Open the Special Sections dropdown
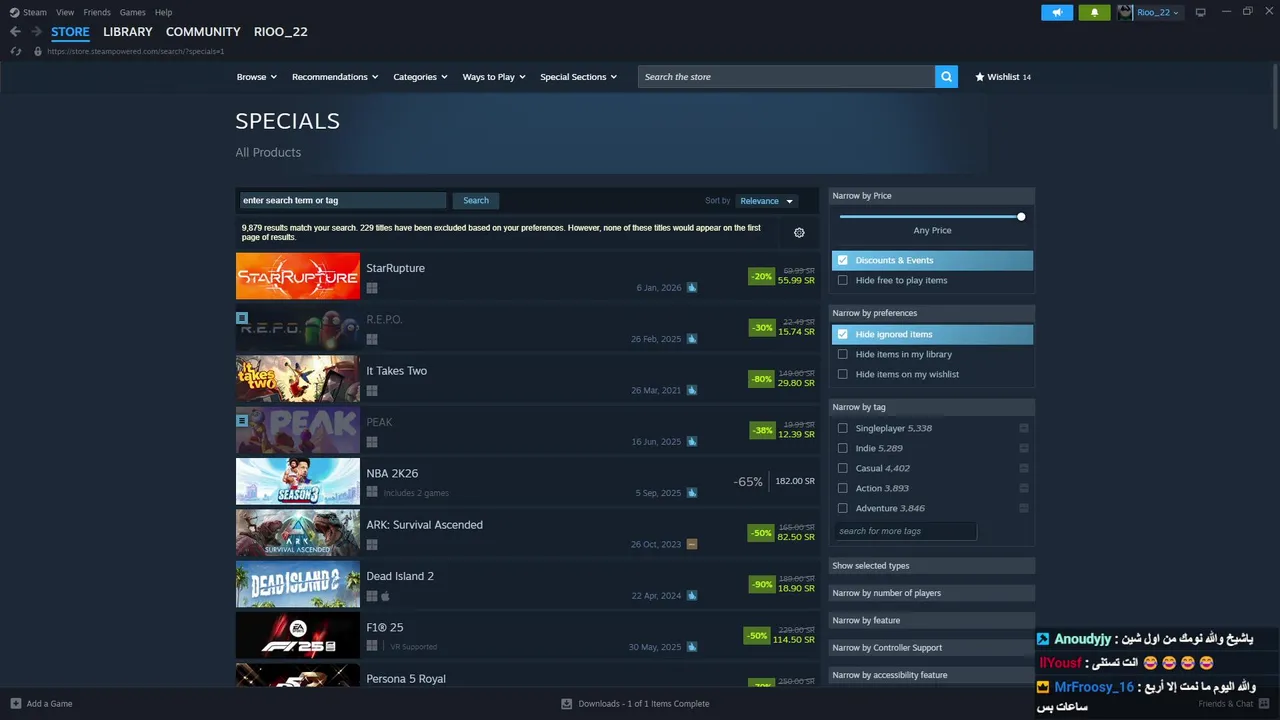Screen dimensions: 1280x720 (x=579, y=77)
